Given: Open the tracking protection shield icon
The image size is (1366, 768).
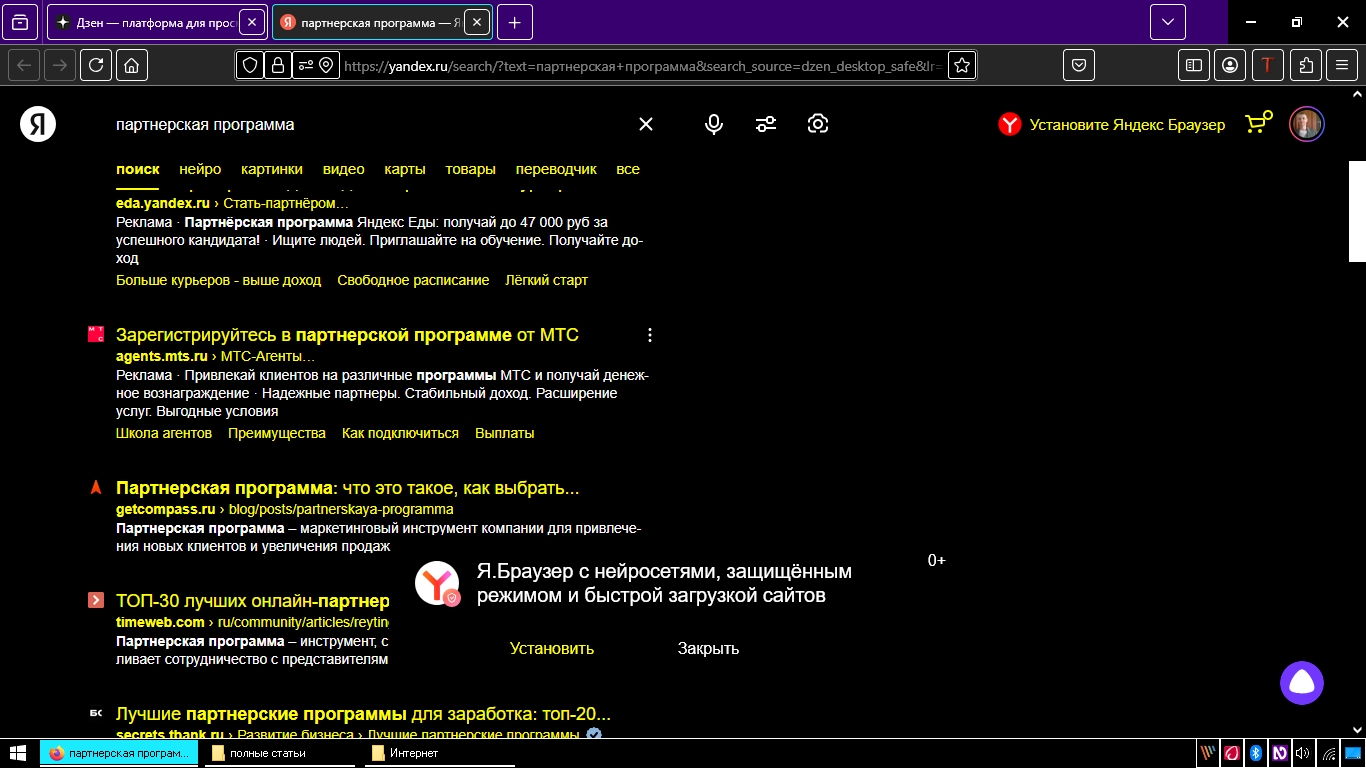Looking at the screenshot, I should point(250,66).
